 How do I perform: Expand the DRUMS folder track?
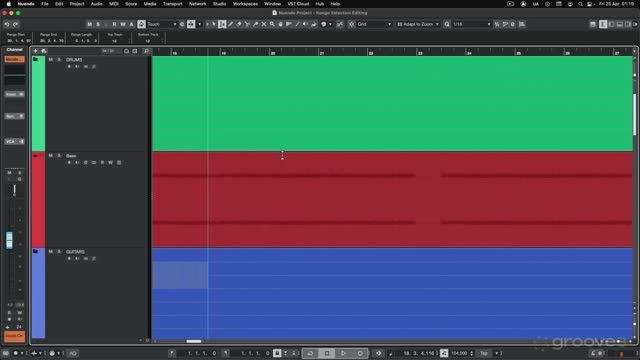[x=36, y=60]
